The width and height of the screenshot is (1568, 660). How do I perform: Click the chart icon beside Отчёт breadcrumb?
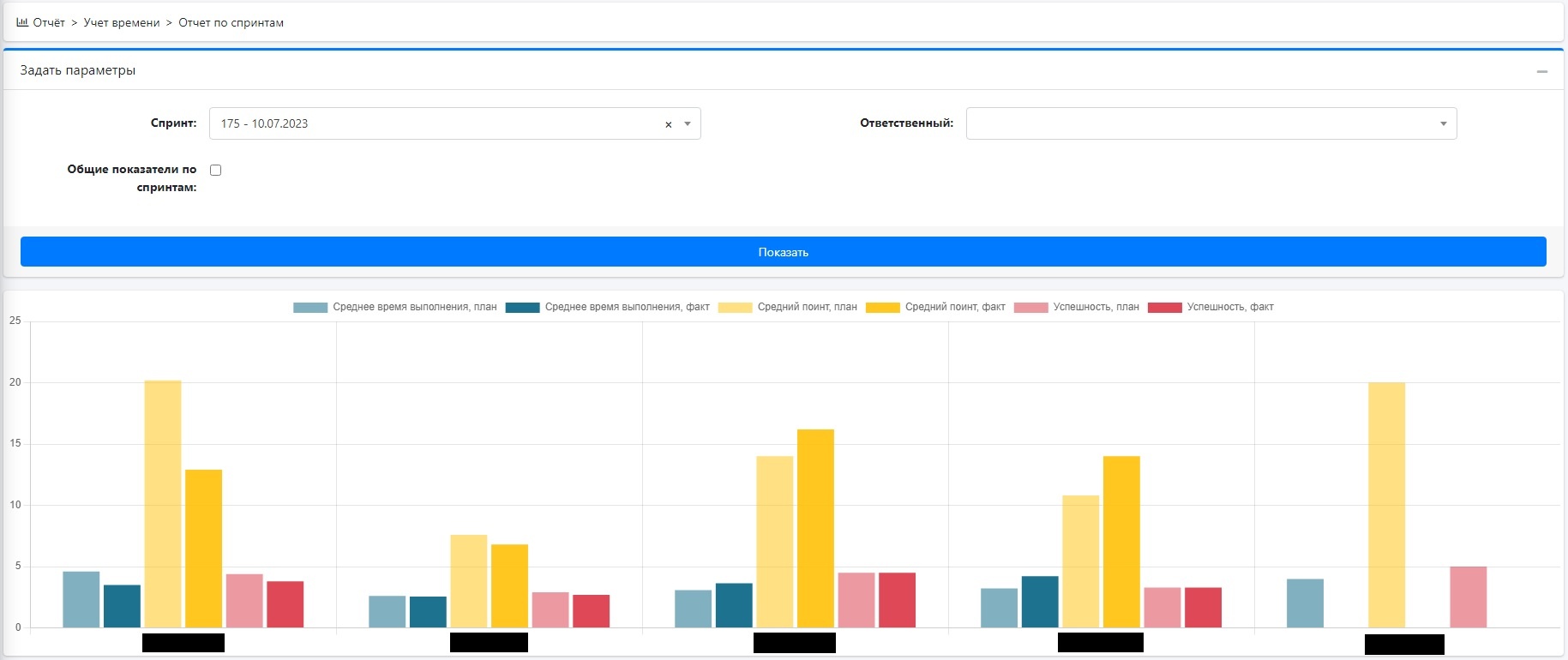tap(22, 22)
